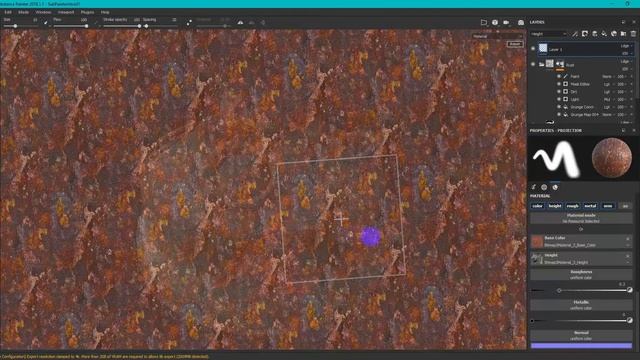
Task: Toggle size pen pressure icon
Action: click(x=45, y=22)
